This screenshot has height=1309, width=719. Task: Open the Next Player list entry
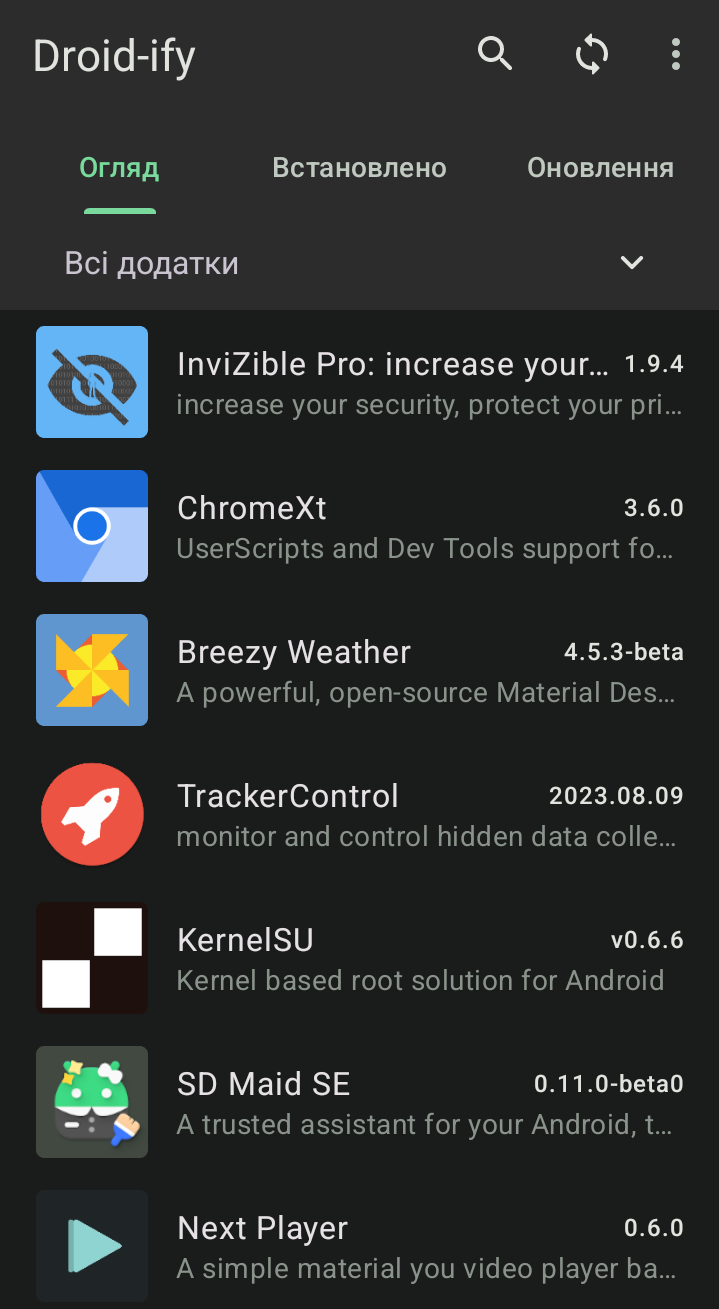(x=359, y=1246)
